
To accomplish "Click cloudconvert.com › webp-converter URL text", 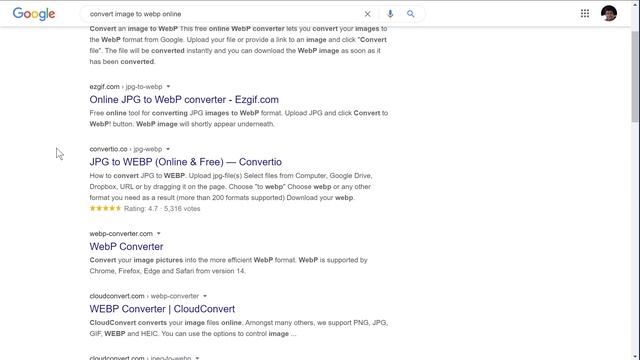I will coord(144,296).
